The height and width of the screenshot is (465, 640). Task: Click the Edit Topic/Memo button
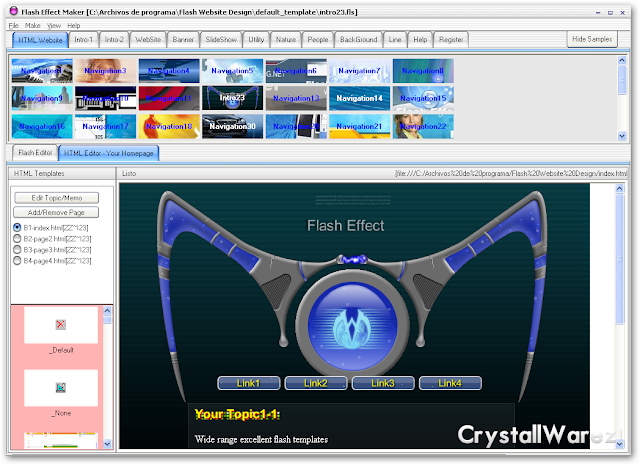coord(57,198)
